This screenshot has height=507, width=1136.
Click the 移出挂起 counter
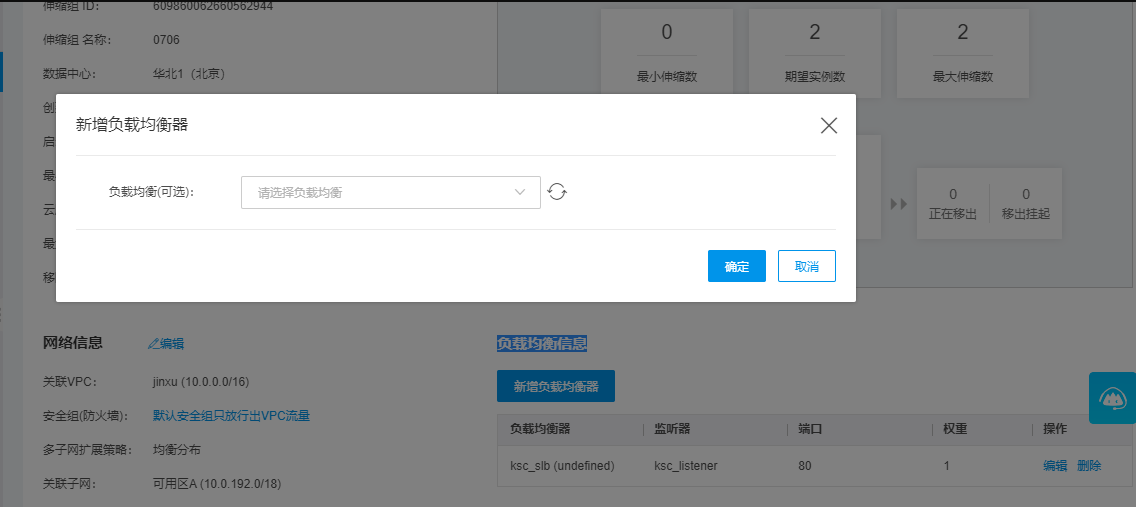tap(1025, 203)
